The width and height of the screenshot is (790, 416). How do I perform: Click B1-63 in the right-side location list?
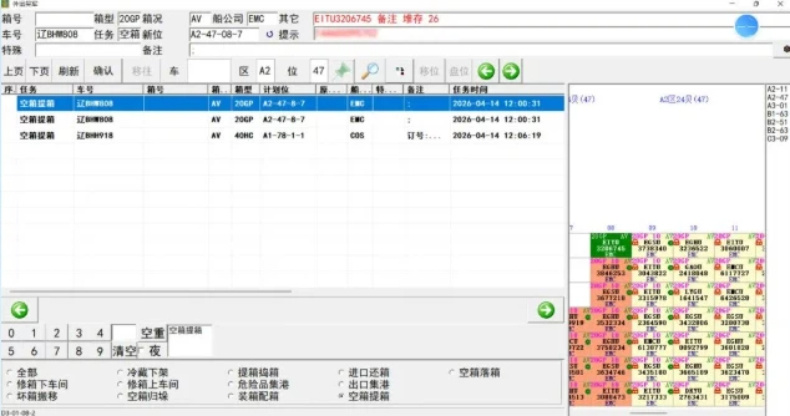pos(777,114)
